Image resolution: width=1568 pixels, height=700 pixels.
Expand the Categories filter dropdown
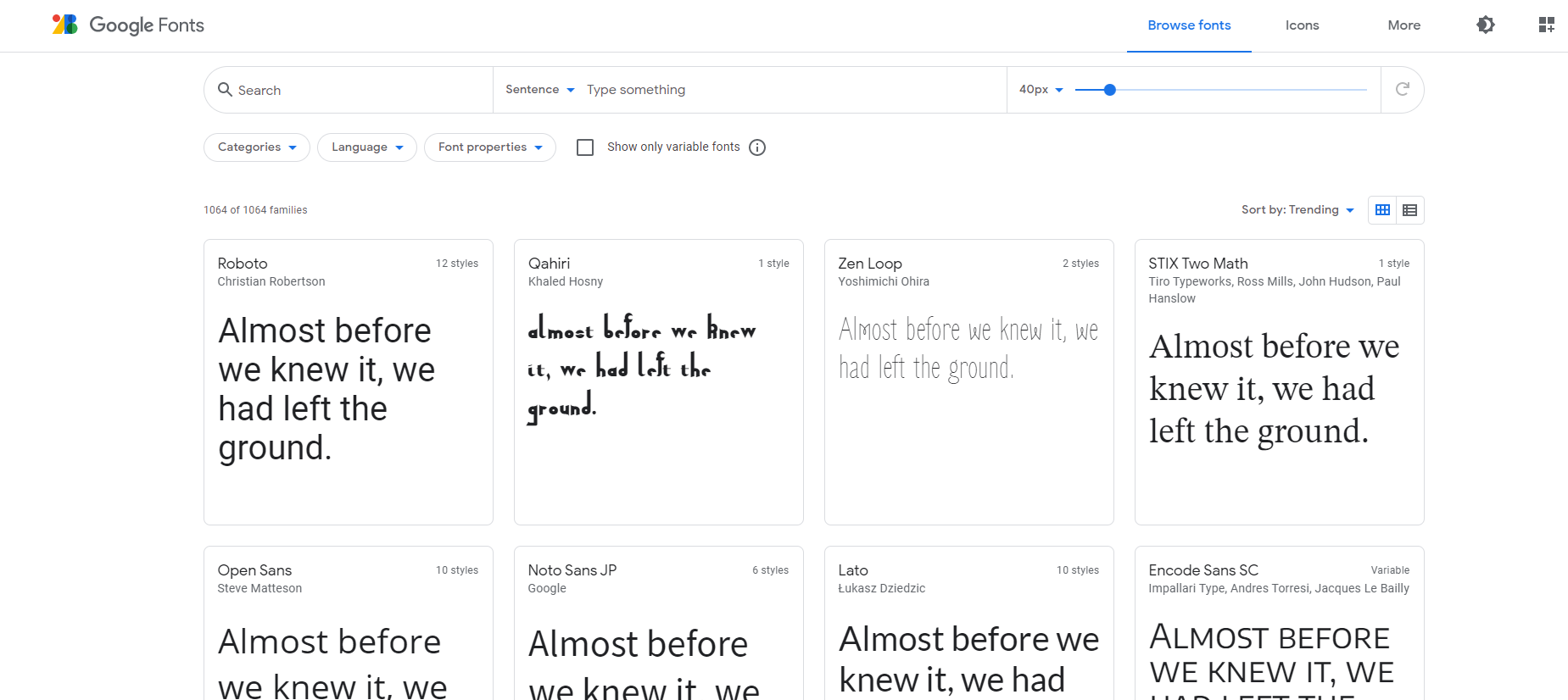(x=256, y=147)
